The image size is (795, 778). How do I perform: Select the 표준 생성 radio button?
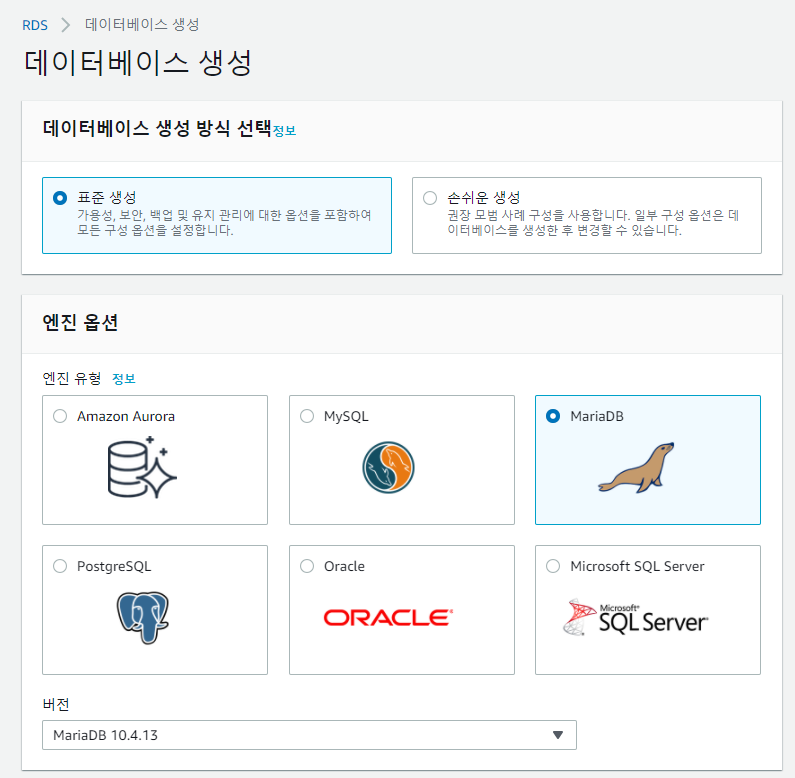[x=60, y=198]
